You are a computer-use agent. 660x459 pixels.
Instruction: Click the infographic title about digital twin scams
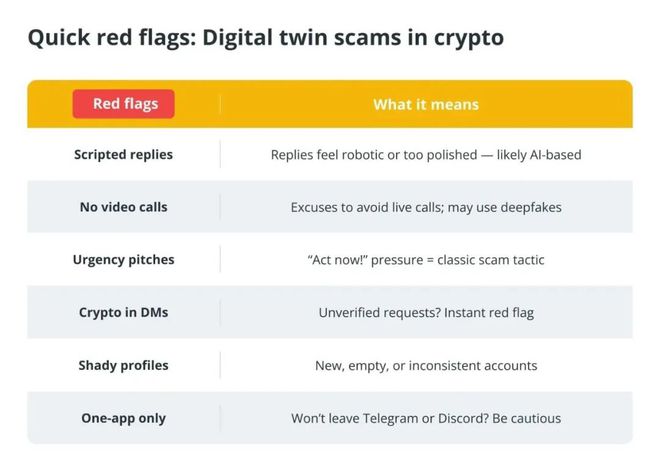click(266, 38)
